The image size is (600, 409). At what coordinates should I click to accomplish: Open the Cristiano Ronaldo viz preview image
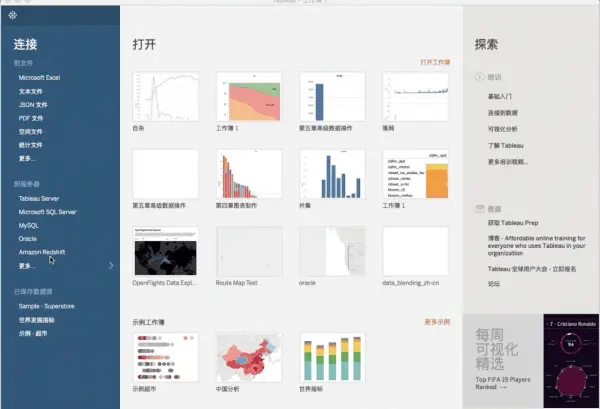tap(571, 360)
